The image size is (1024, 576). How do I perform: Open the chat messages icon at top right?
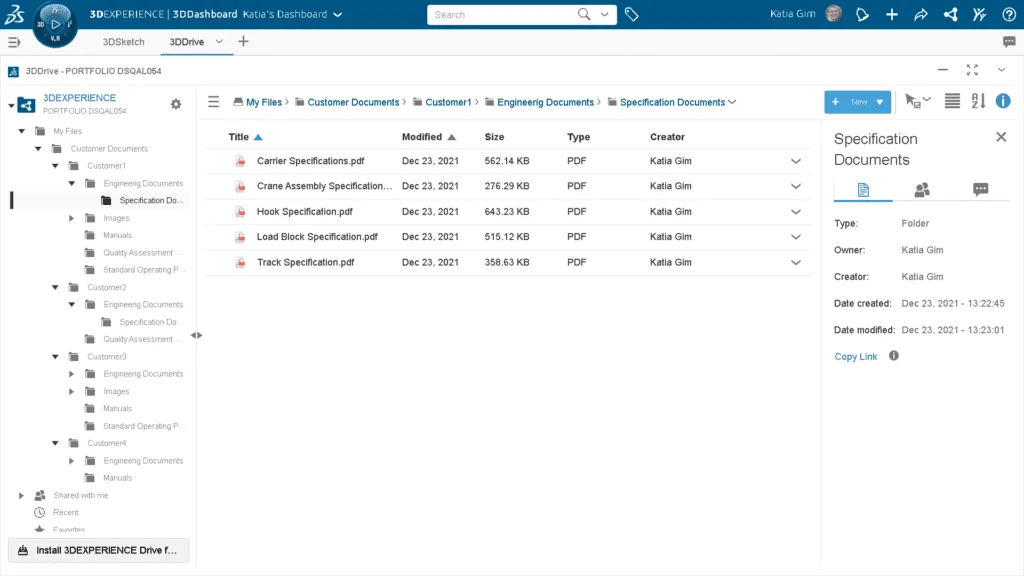coord(1009,42)
